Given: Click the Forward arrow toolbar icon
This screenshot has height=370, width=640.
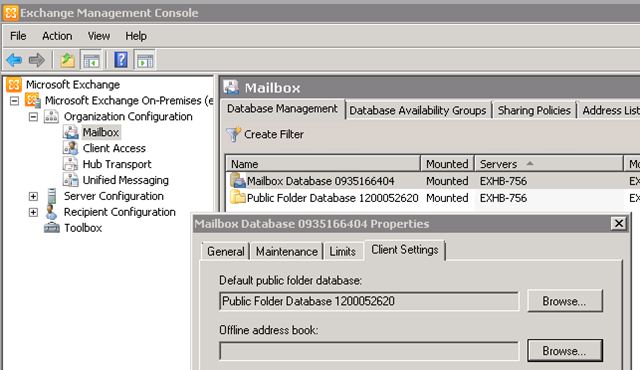Looking at the screenshot, I should tap(37, 60).
